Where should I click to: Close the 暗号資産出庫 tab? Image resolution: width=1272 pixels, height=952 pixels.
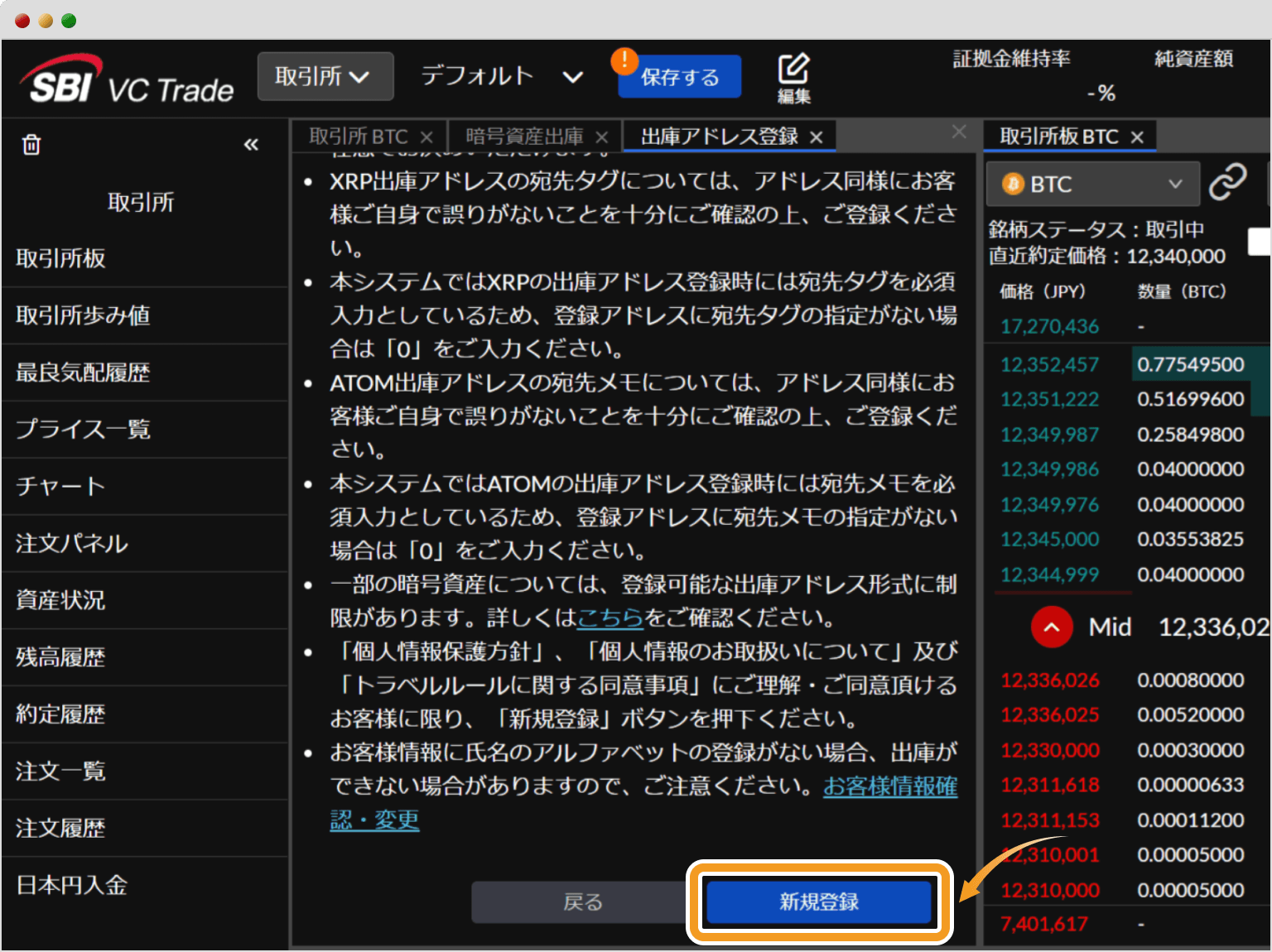pyautogui.click(x=602, y=137)
